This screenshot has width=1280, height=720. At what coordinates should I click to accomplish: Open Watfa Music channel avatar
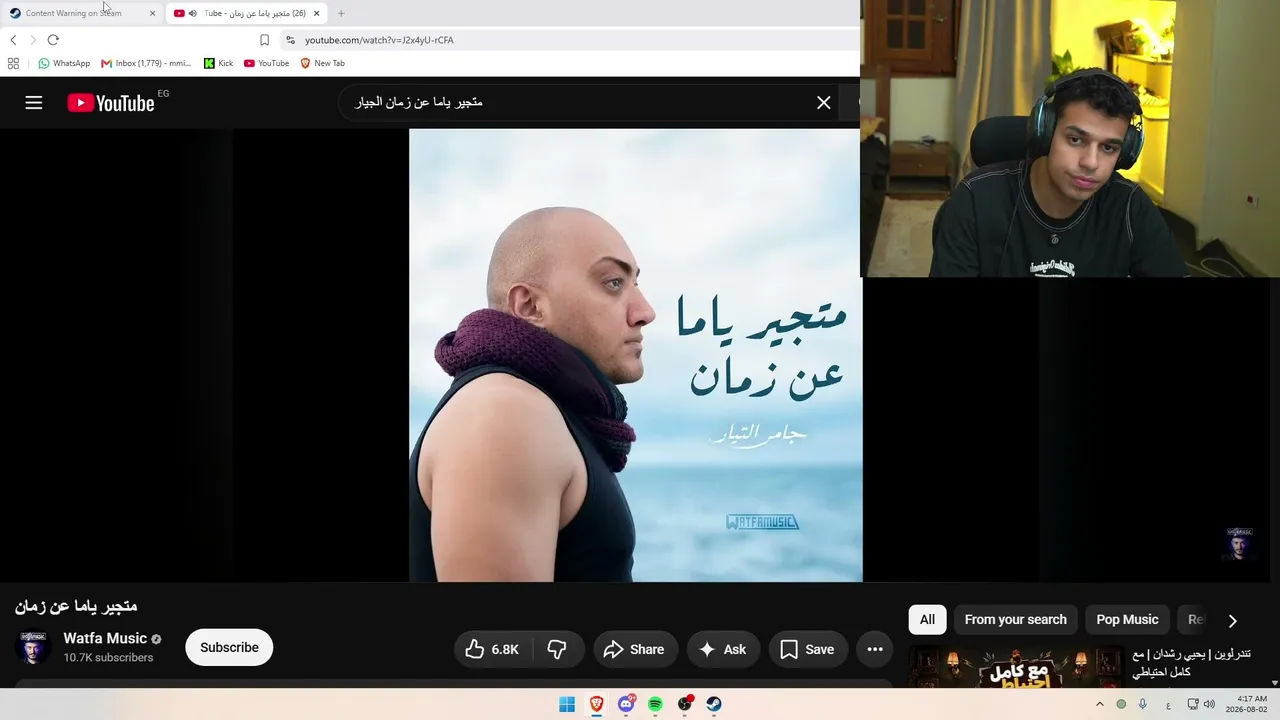click(34, 647)
